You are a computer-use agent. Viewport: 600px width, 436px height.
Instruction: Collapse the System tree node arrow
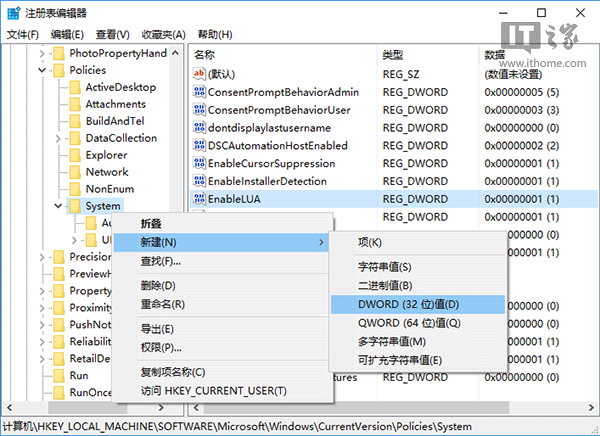click(x=58, y=206)
